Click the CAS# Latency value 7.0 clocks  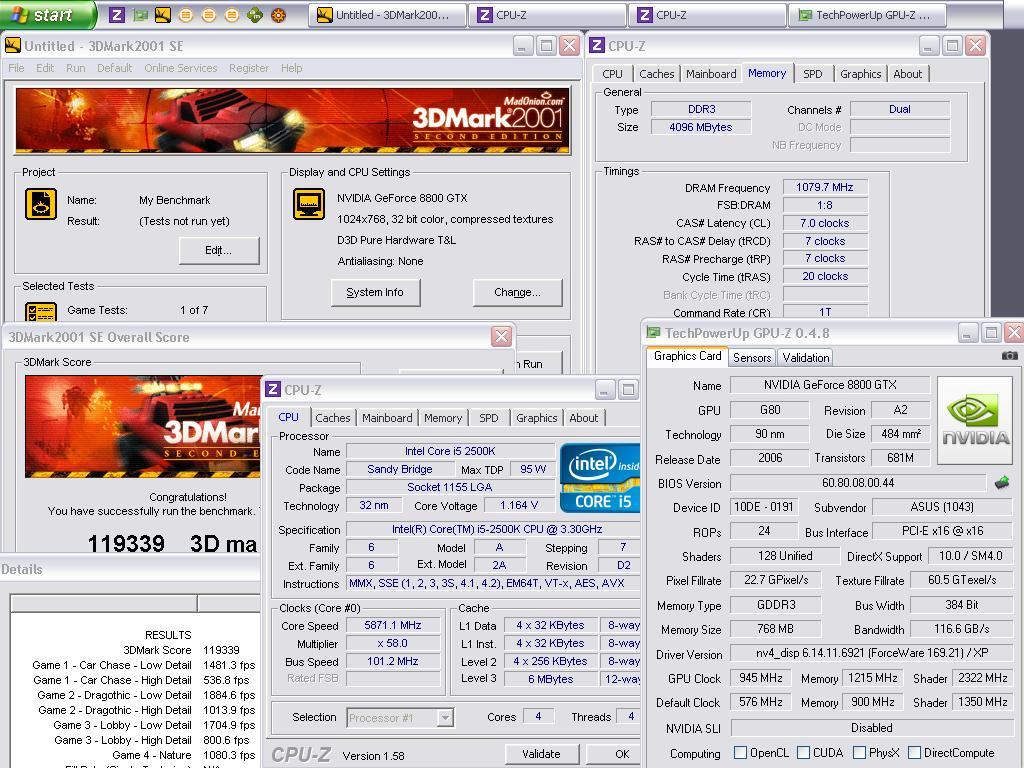click(x=825, y=223)
